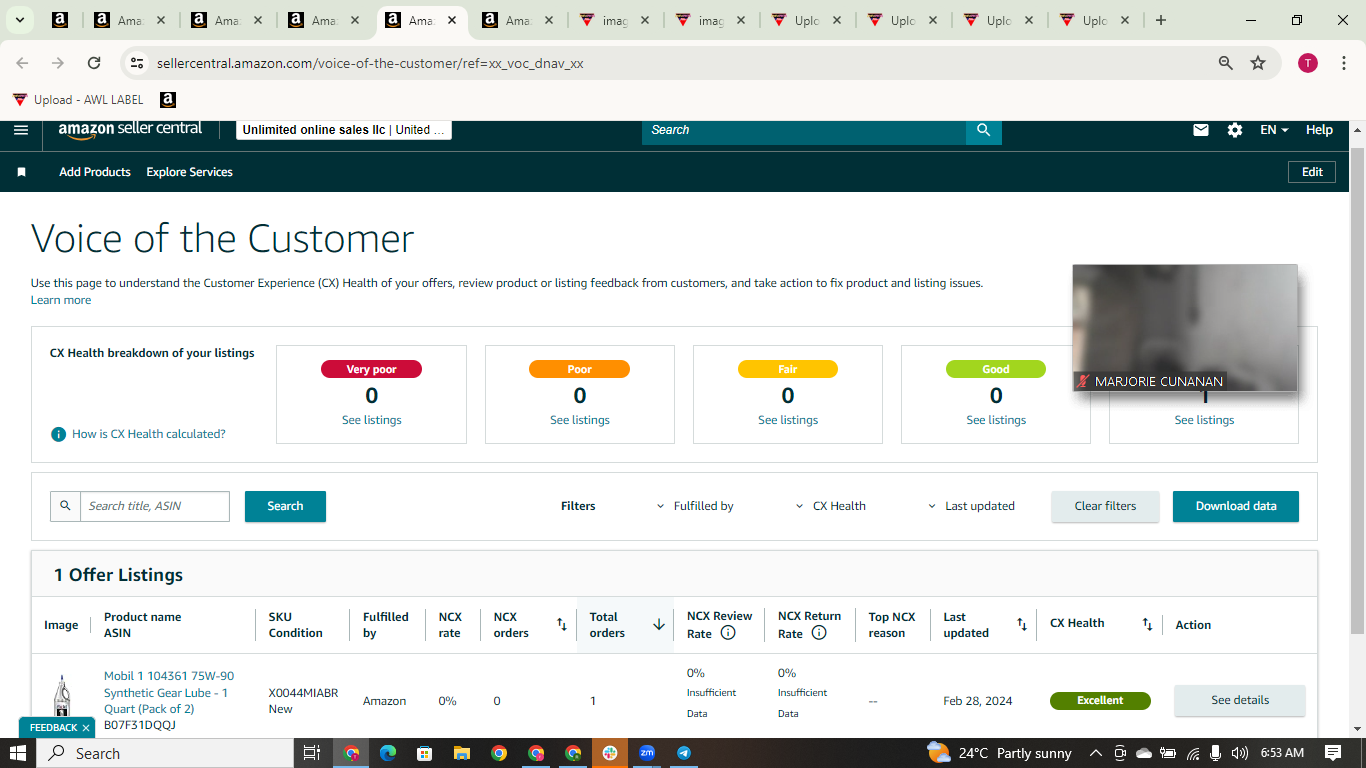
Task: Sort by CX Health column arrows
Action: [x=1148, y=624]
